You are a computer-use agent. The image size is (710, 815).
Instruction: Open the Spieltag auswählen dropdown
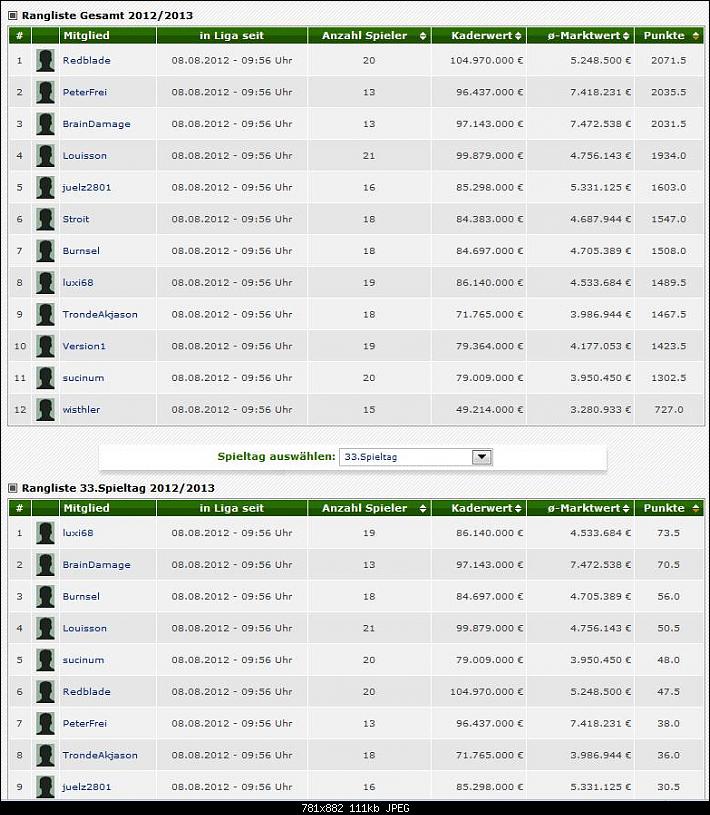pos(481,457)
